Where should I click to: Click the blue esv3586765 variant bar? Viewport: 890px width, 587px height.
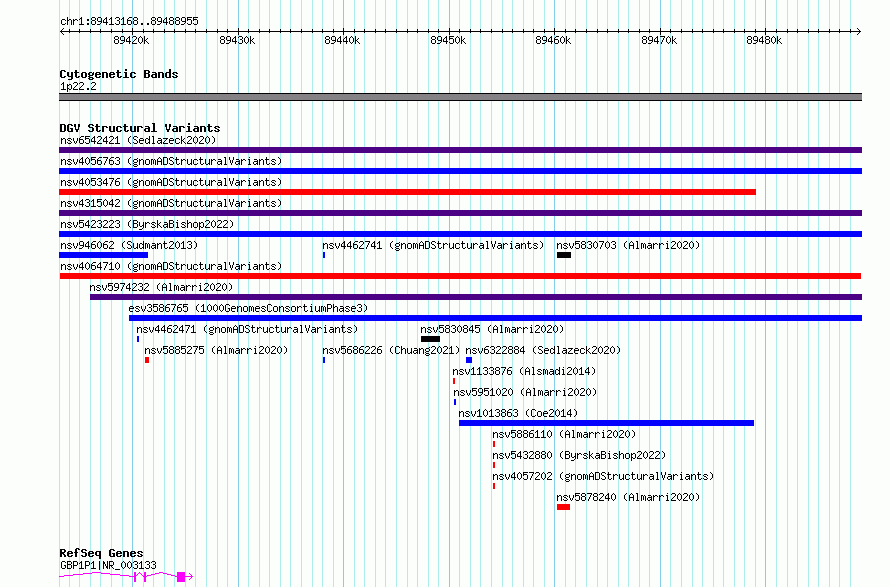coord(496,318)
